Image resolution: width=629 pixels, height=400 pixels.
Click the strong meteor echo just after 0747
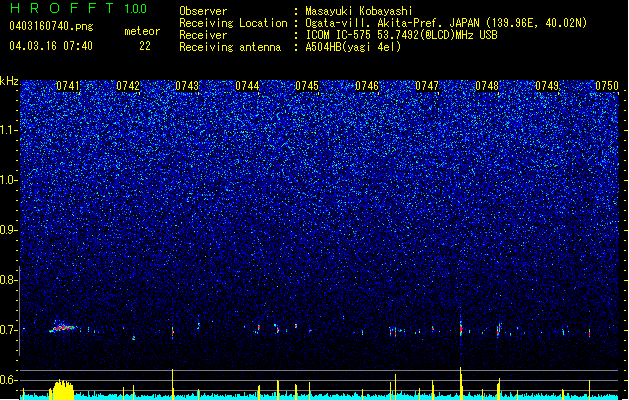pos(461,328)
